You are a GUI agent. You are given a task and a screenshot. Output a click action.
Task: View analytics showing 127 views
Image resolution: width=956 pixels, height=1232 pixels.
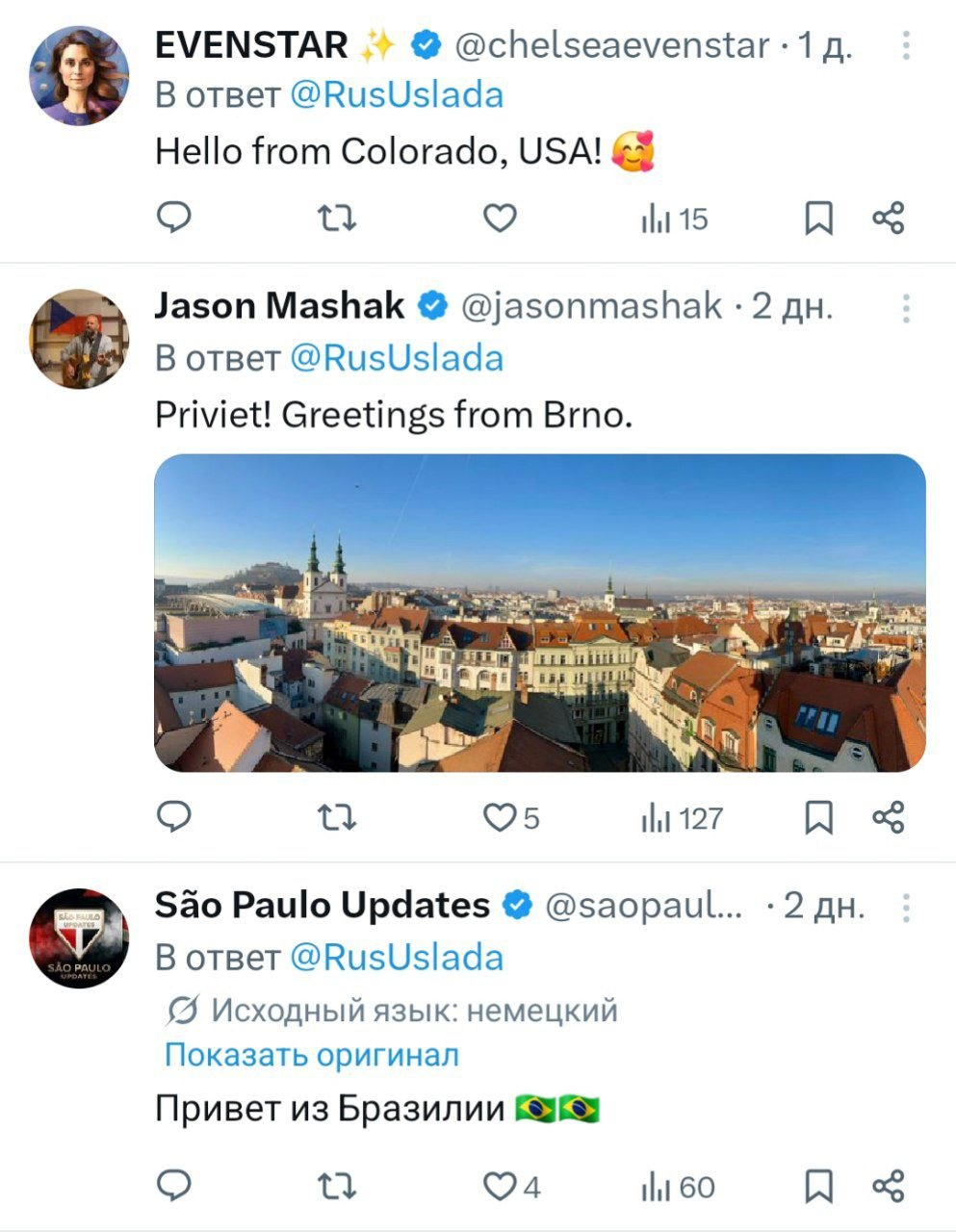pos(682,818)
